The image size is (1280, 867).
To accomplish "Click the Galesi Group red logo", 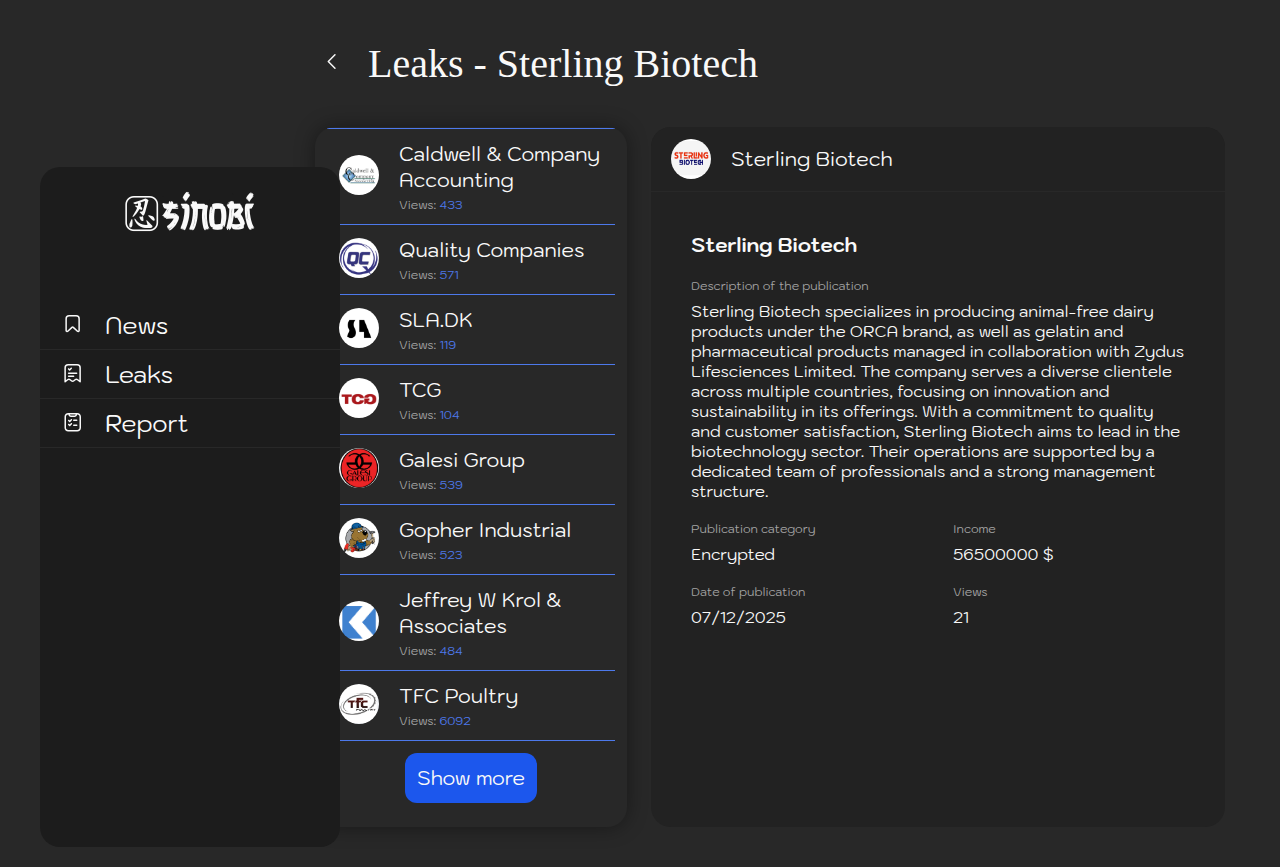I will point(359,468).
